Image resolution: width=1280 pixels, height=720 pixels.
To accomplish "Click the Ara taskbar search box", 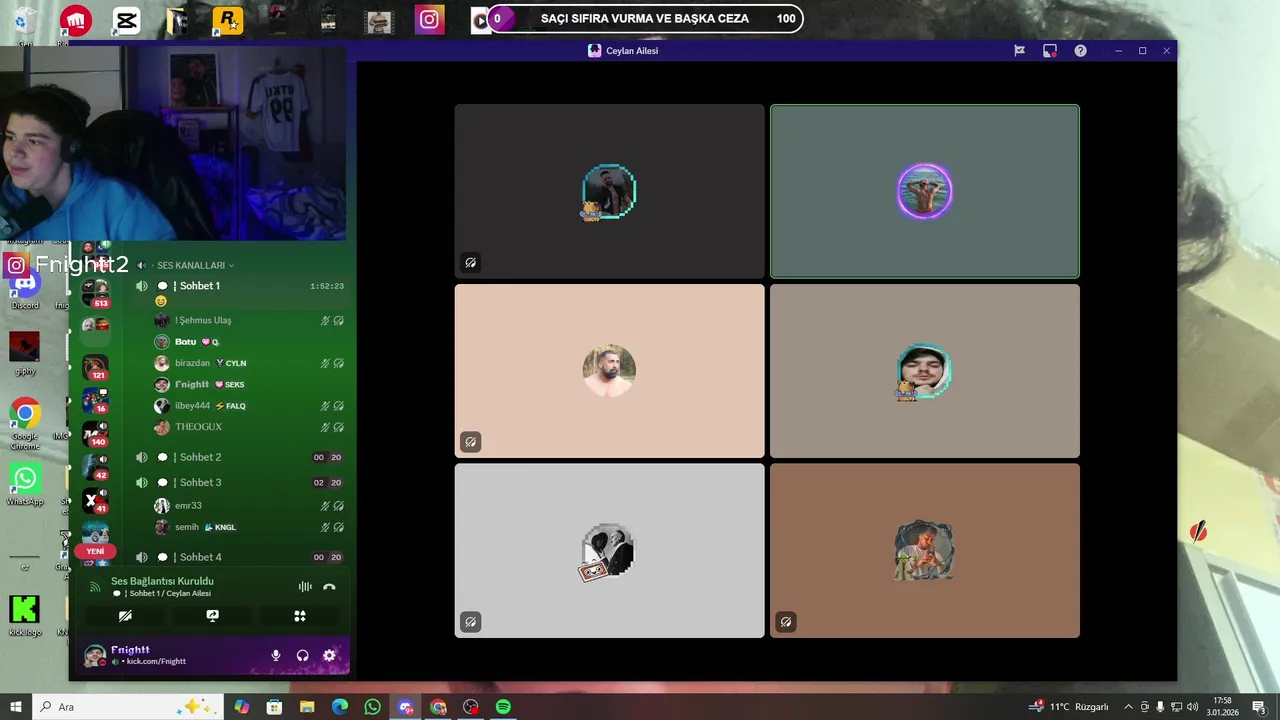I will click(130, 707).
